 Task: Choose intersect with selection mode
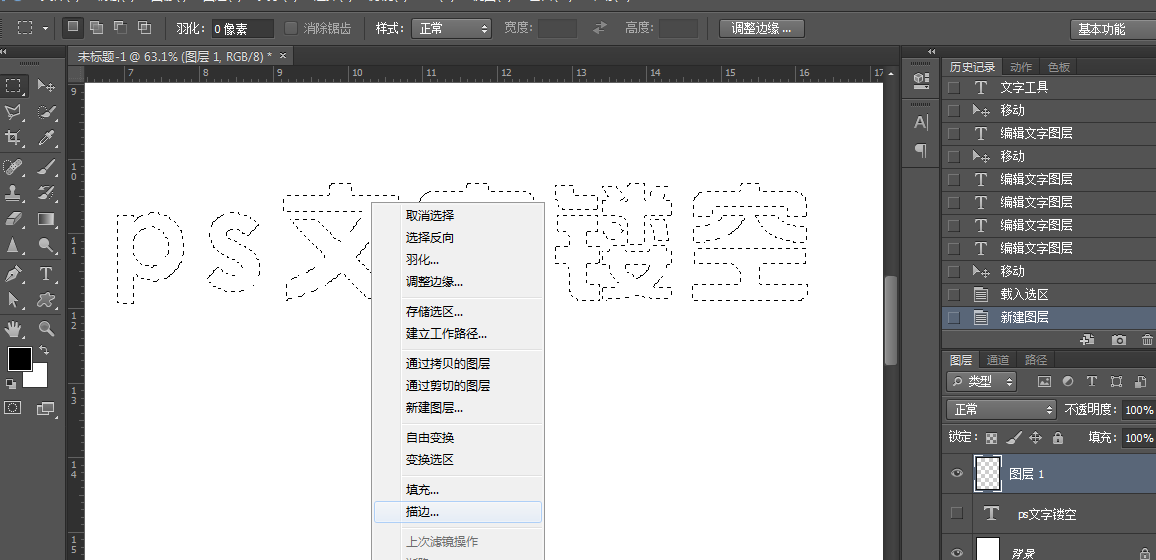point(144,28)
